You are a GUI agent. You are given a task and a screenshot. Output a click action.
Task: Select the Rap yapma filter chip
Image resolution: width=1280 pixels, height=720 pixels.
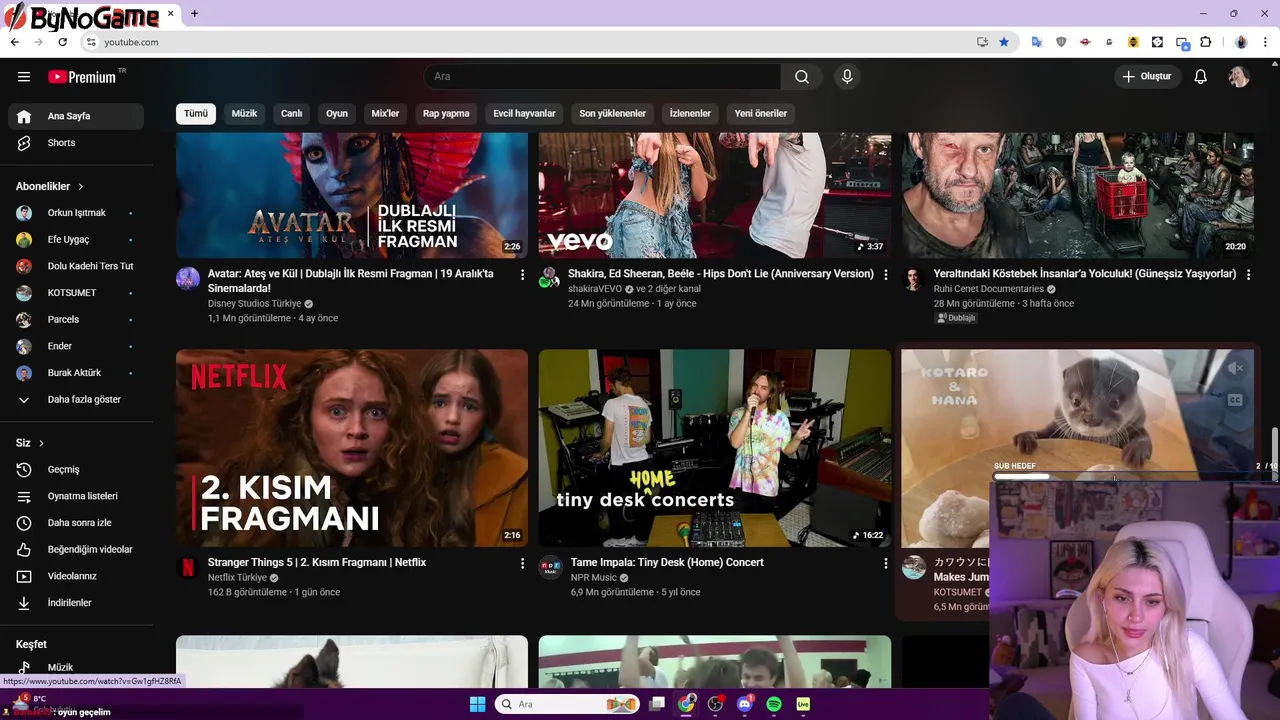446,113
